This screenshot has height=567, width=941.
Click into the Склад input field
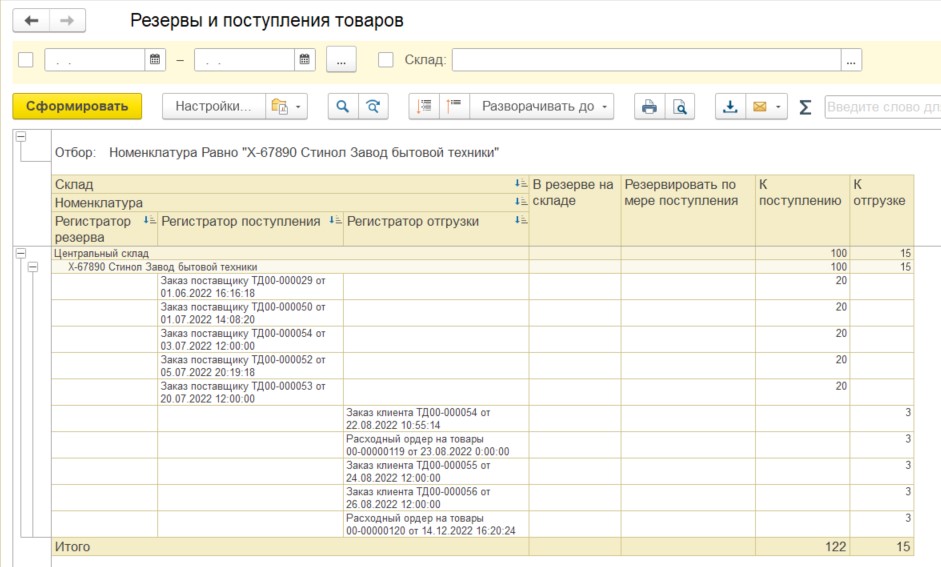click(646, 60)
